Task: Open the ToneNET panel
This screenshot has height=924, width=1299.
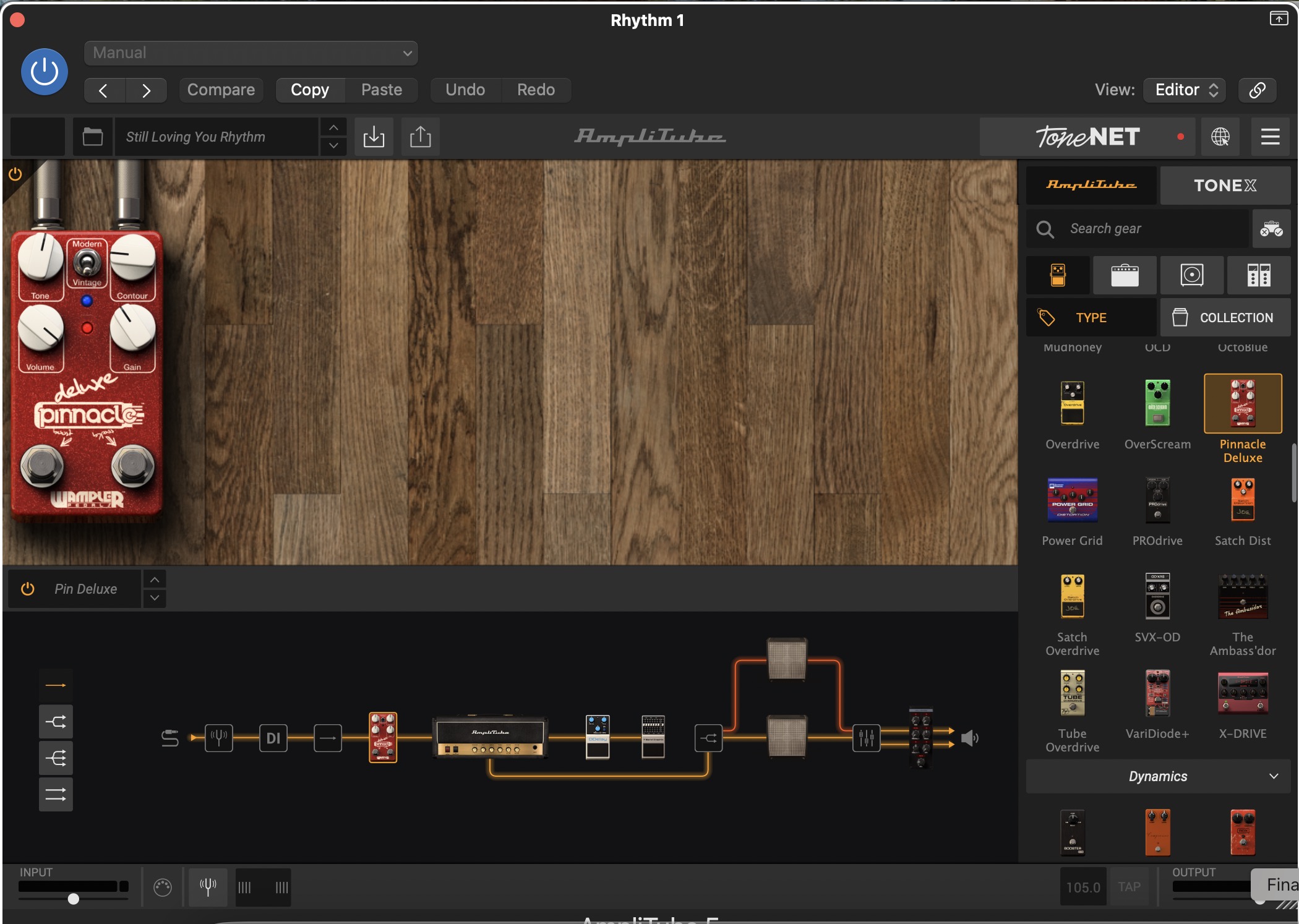Action: click(x=1089, y=137)
